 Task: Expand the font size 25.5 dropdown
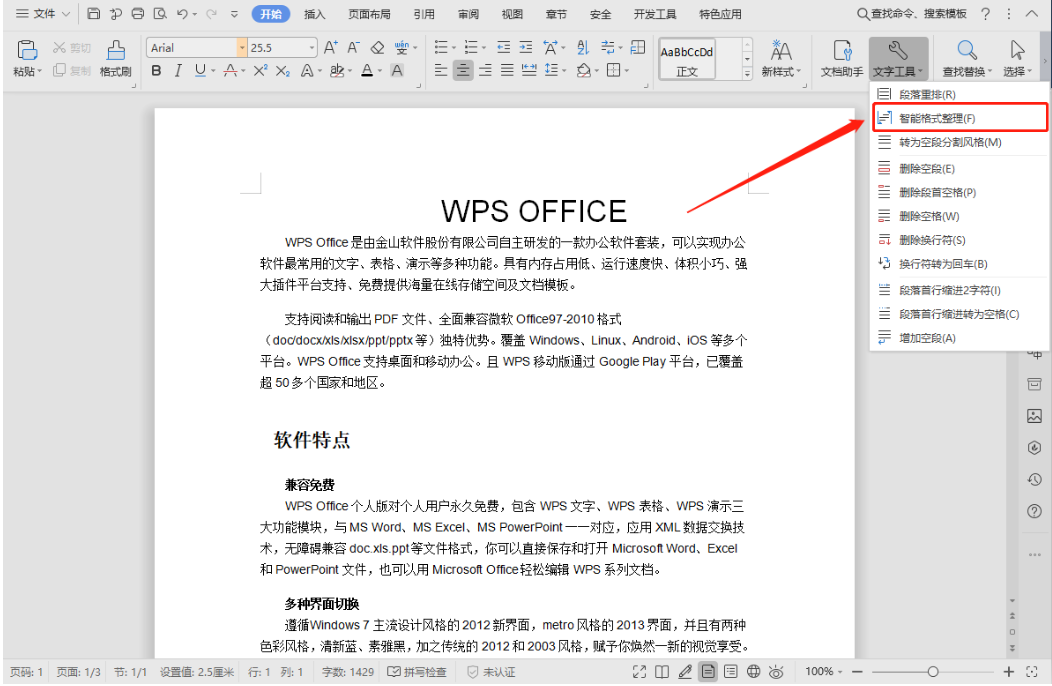[x=312, y=48]
